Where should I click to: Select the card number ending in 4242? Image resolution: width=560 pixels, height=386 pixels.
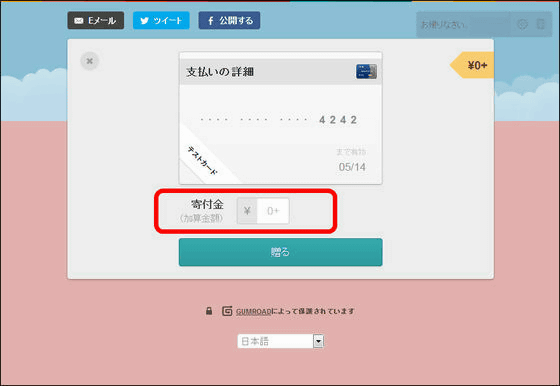tap(279, 120)
